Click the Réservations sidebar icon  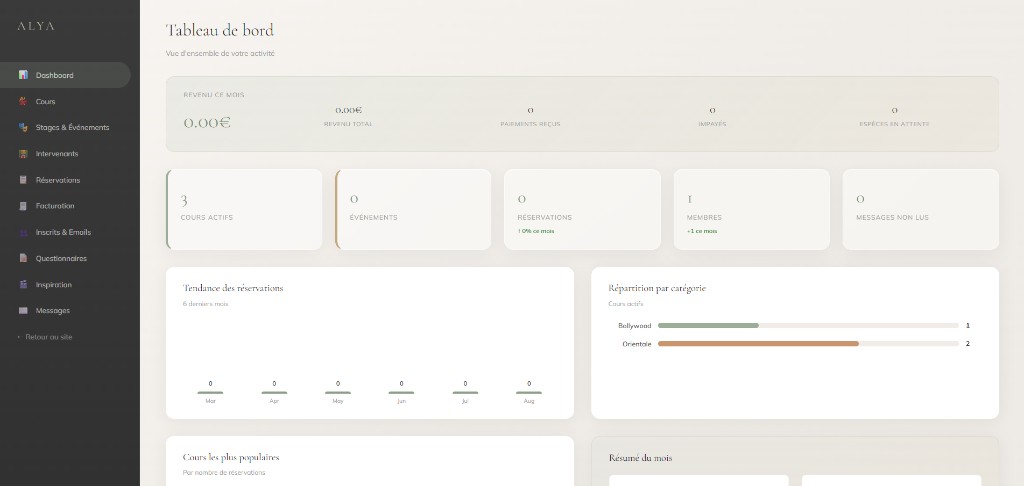click(x=24, y=180)
